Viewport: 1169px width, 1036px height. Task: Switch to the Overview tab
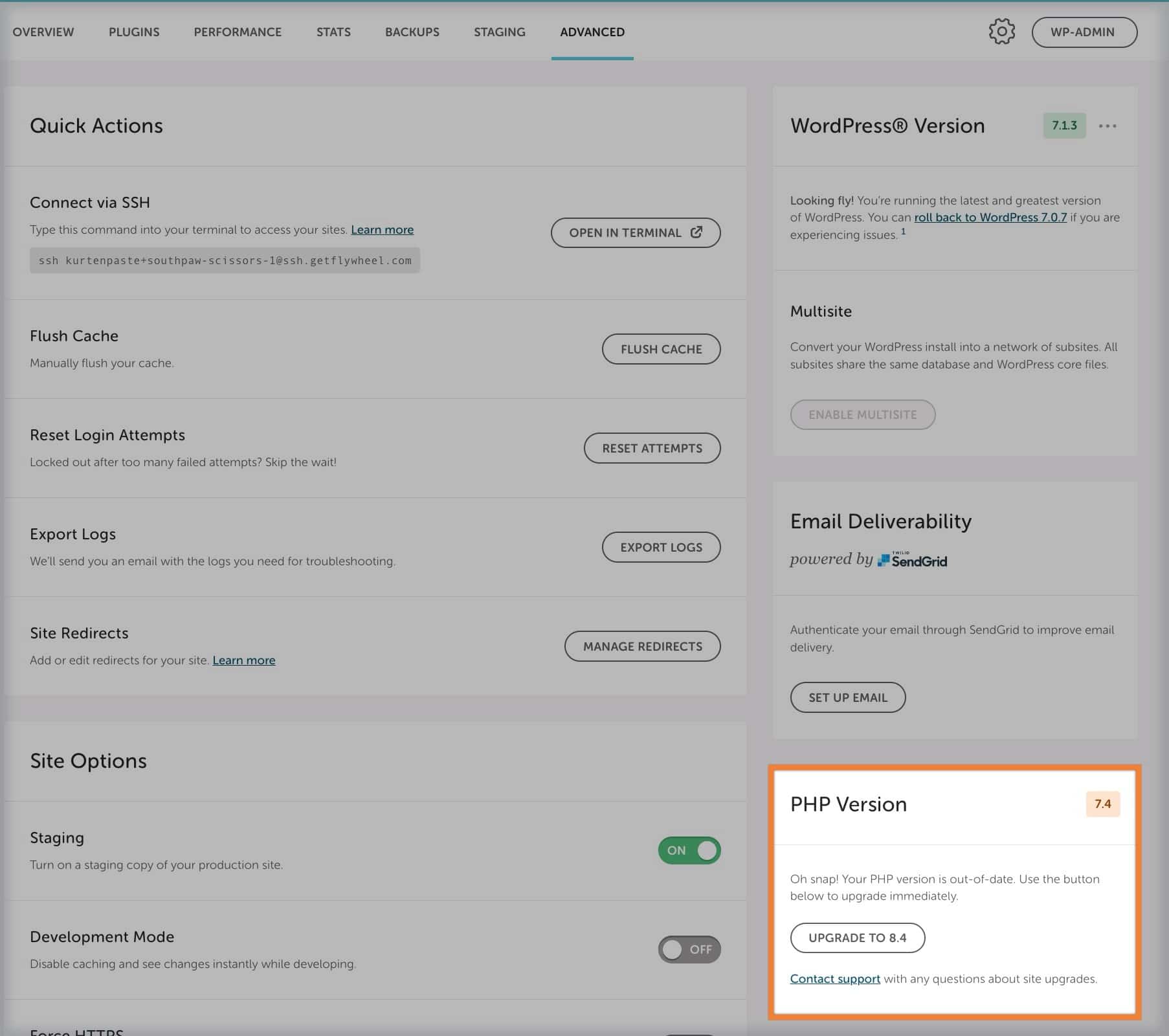tap(43, 32)
